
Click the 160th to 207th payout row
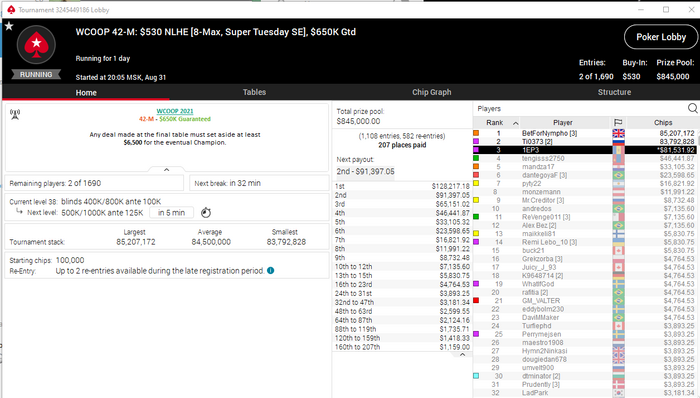[402, 347]
